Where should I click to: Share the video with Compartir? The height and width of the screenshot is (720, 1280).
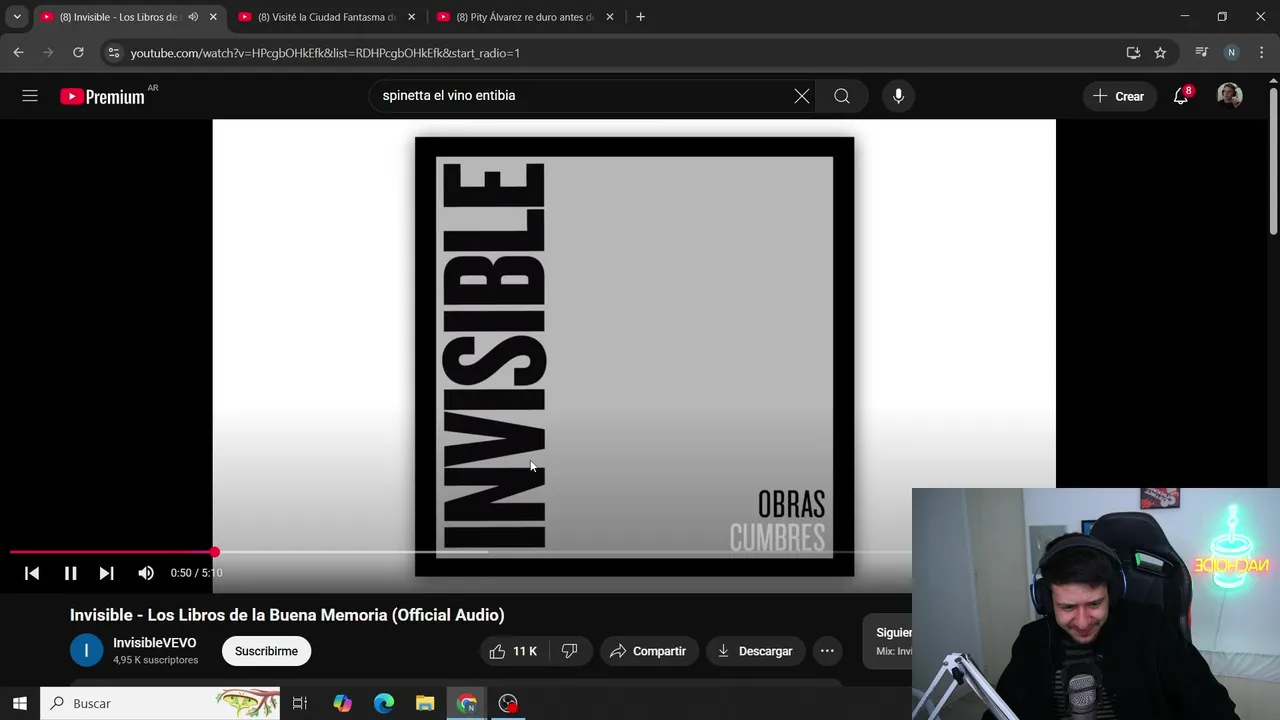point(648,651)
